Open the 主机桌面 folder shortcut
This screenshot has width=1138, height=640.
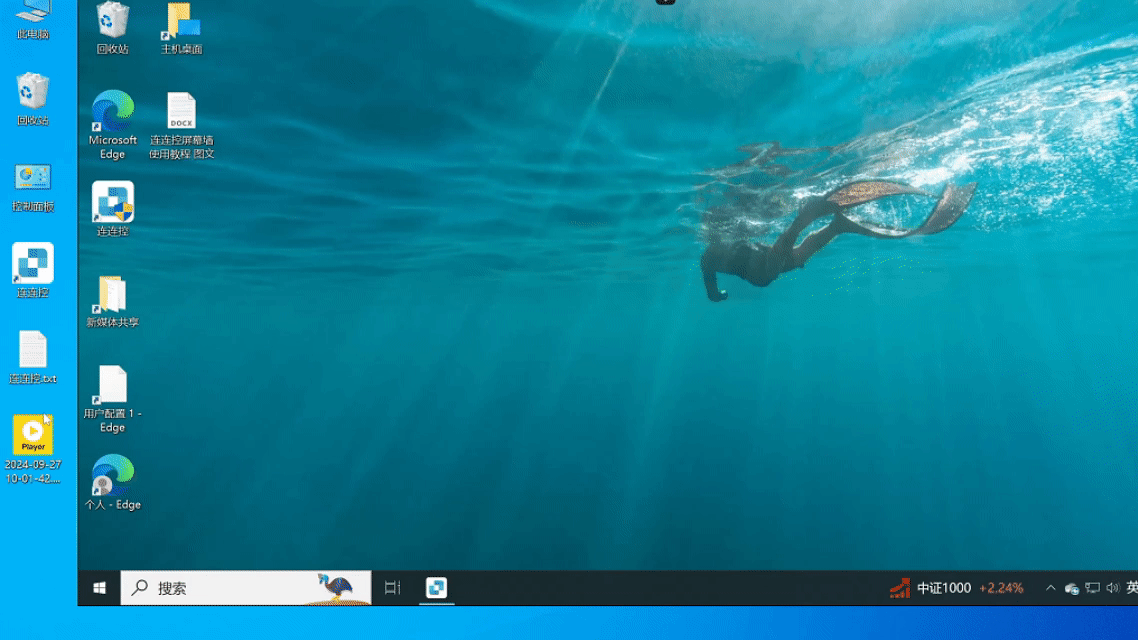click(181, 28)
